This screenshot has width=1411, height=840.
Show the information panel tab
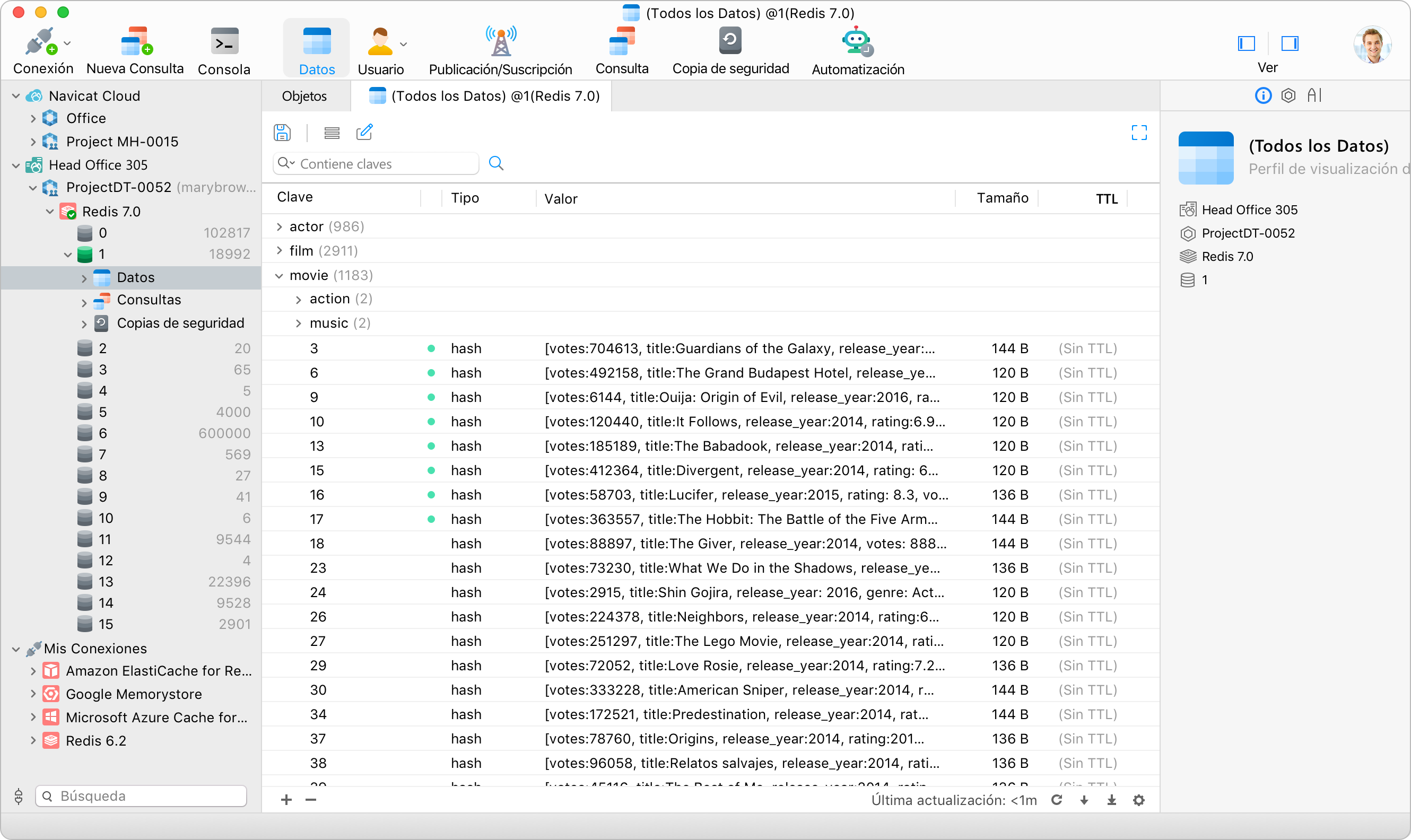point(1262,95)
